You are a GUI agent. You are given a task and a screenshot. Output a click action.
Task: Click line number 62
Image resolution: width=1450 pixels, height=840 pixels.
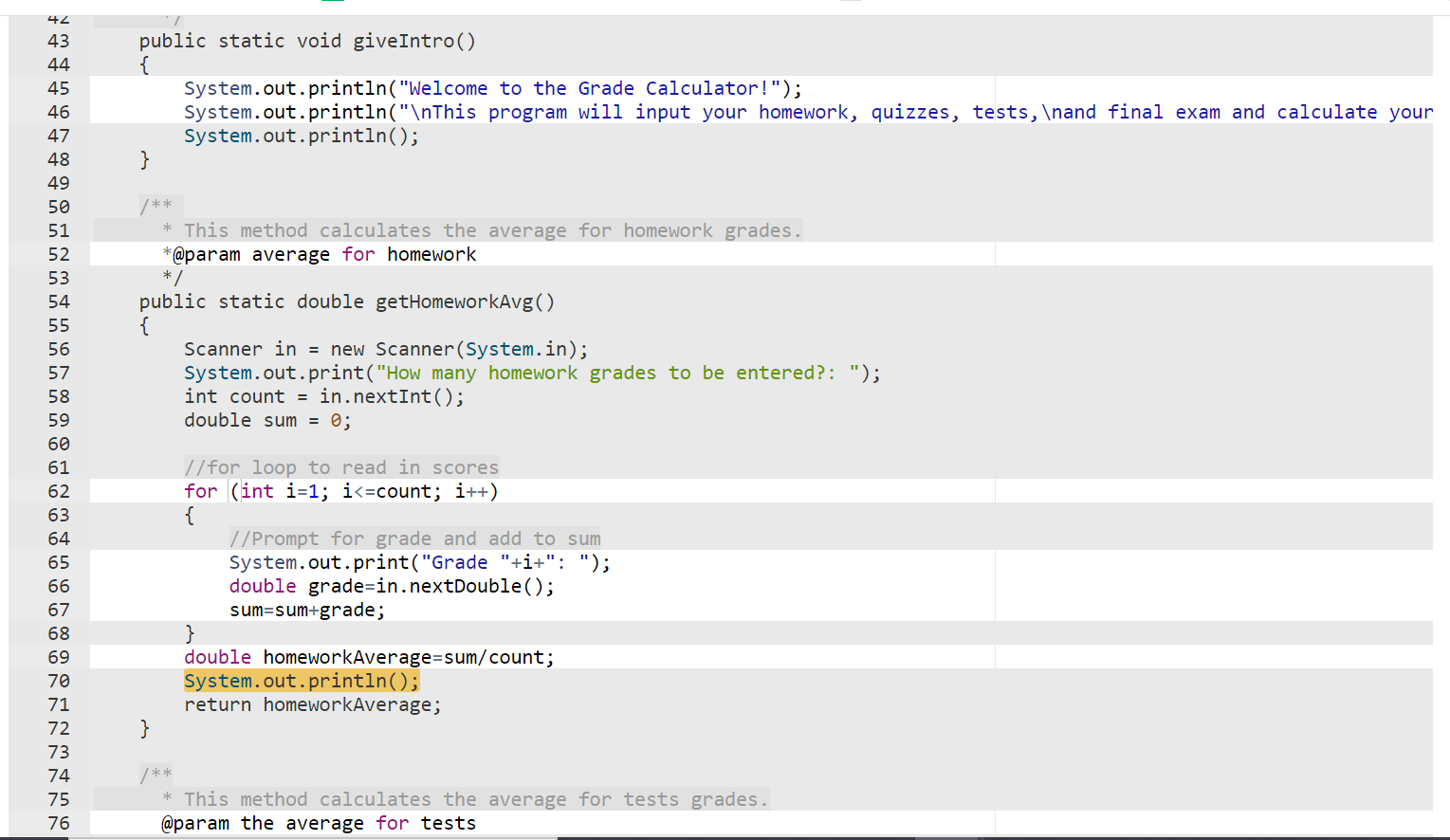pyautogui.click(x=58, y=491)
